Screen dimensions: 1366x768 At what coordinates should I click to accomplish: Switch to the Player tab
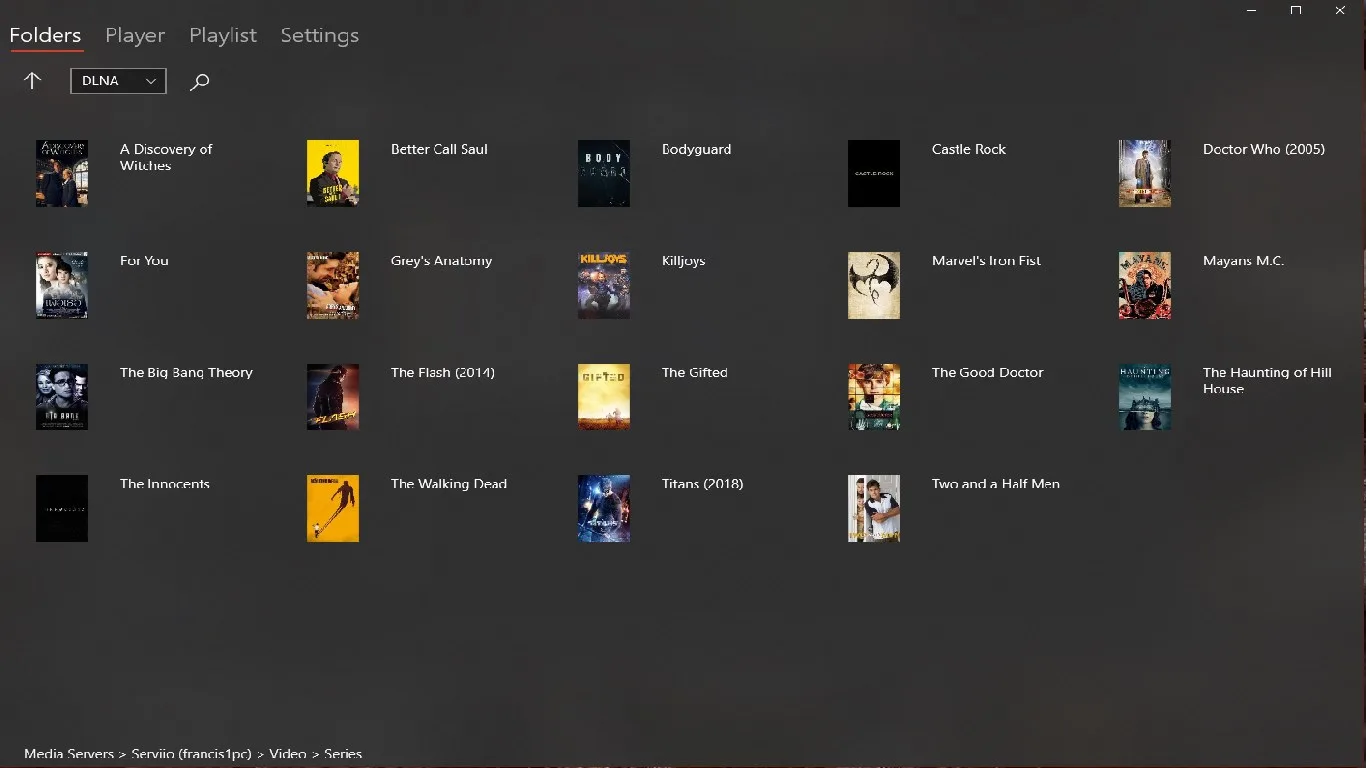pyautogui.click(x=135, y=35)
